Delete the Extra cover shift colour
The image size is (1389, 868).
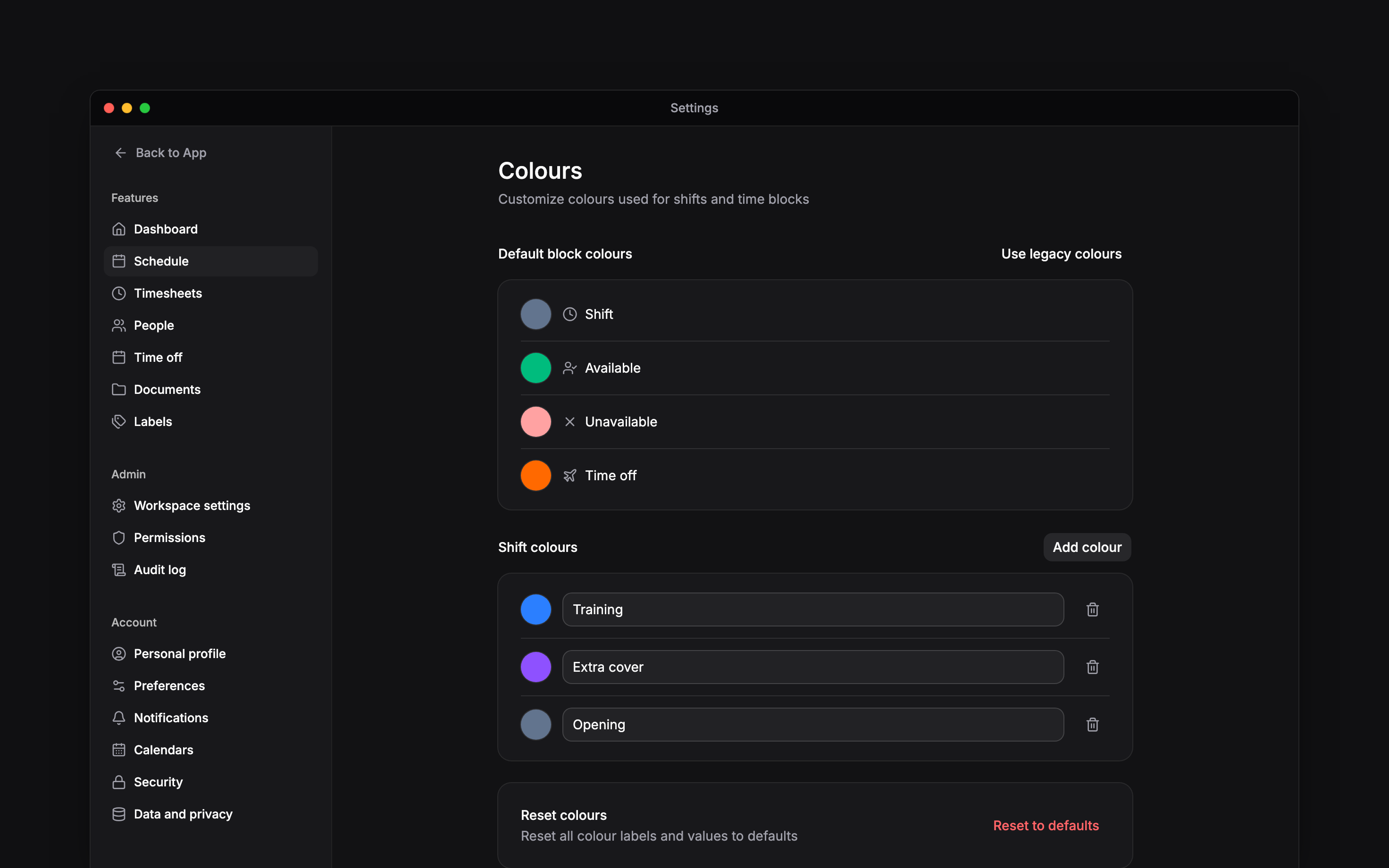coord(1093,667)
